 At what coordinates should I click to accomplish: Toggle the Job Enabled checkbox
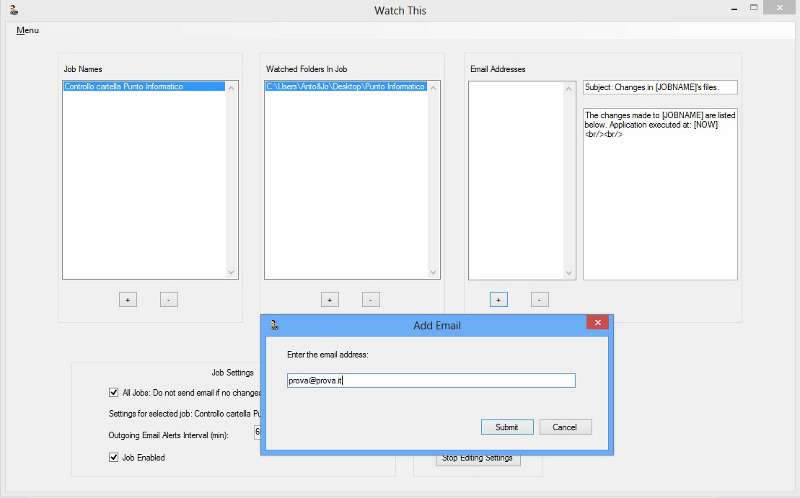pyautogui.click(x=113, y=457)
